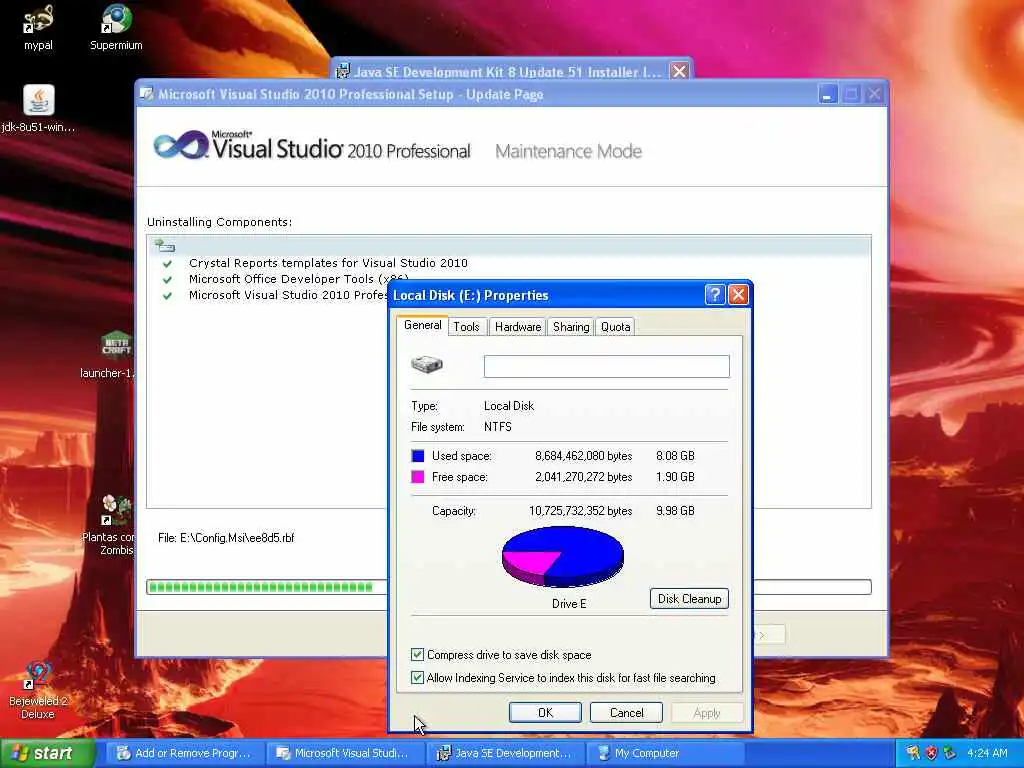Viewport: 1024px width, 768px height.
Task: Open the Supermium desktop shortcut
Action: (x=116, y=28)
